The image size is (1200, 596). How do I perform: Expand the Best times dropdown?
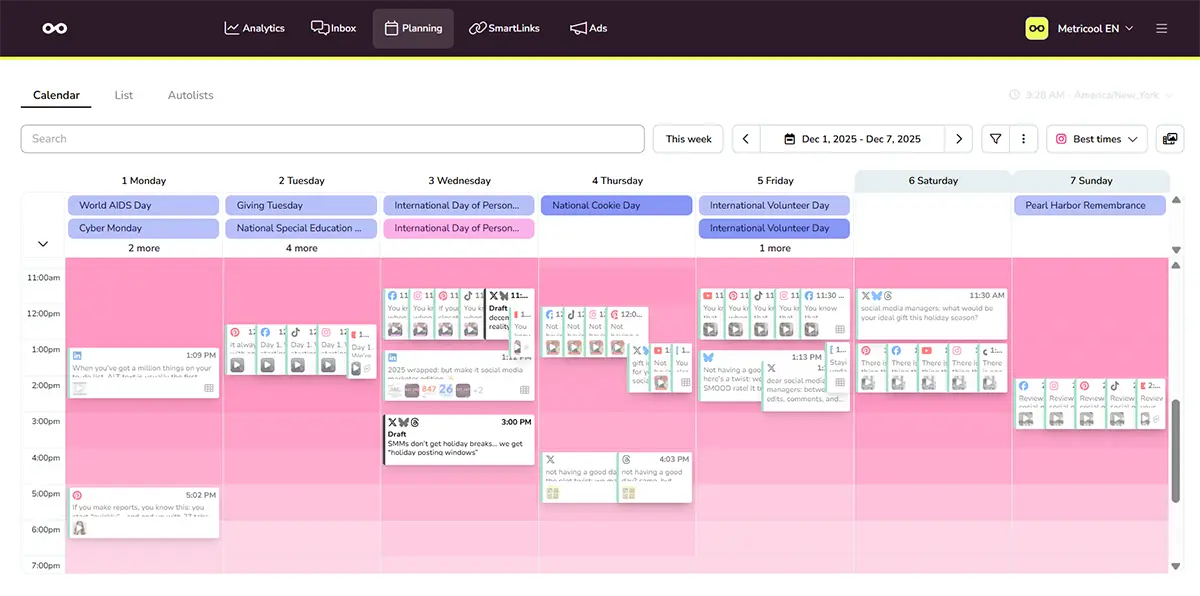click(x=1096, y=139)
